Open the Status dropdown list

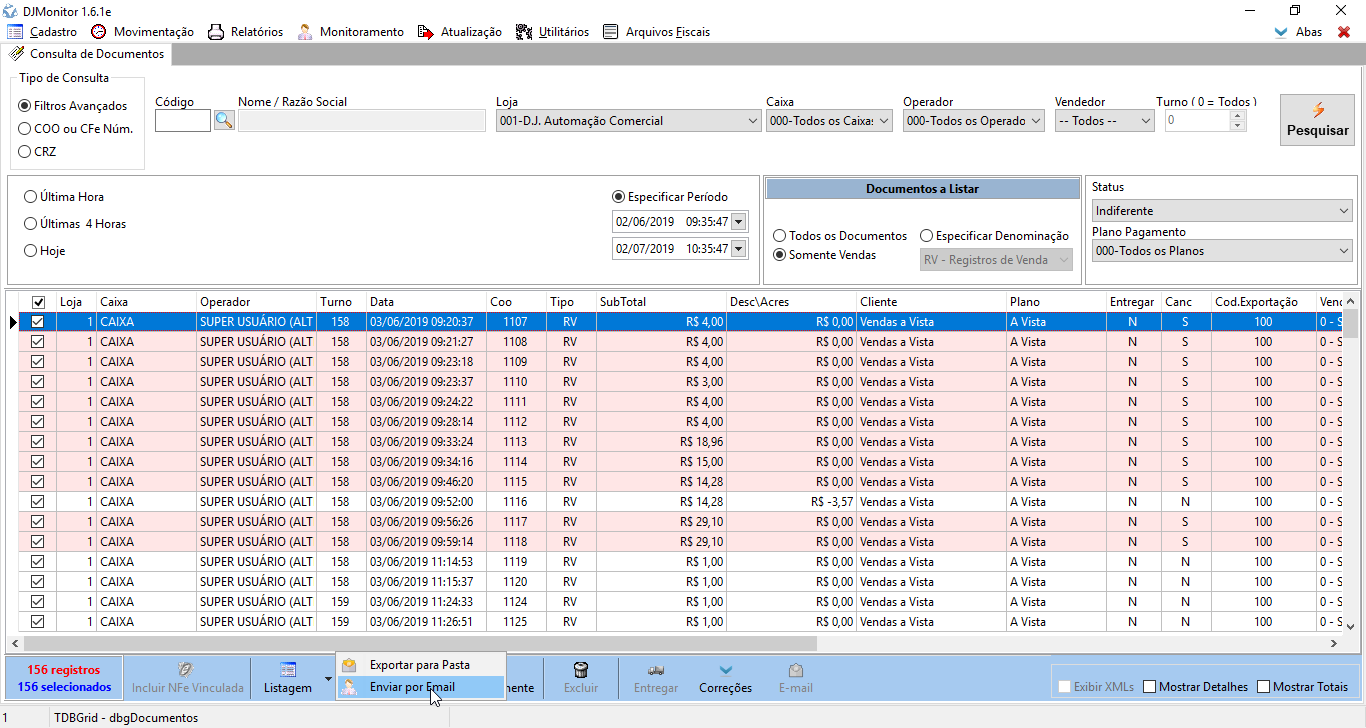[1343, 211]
